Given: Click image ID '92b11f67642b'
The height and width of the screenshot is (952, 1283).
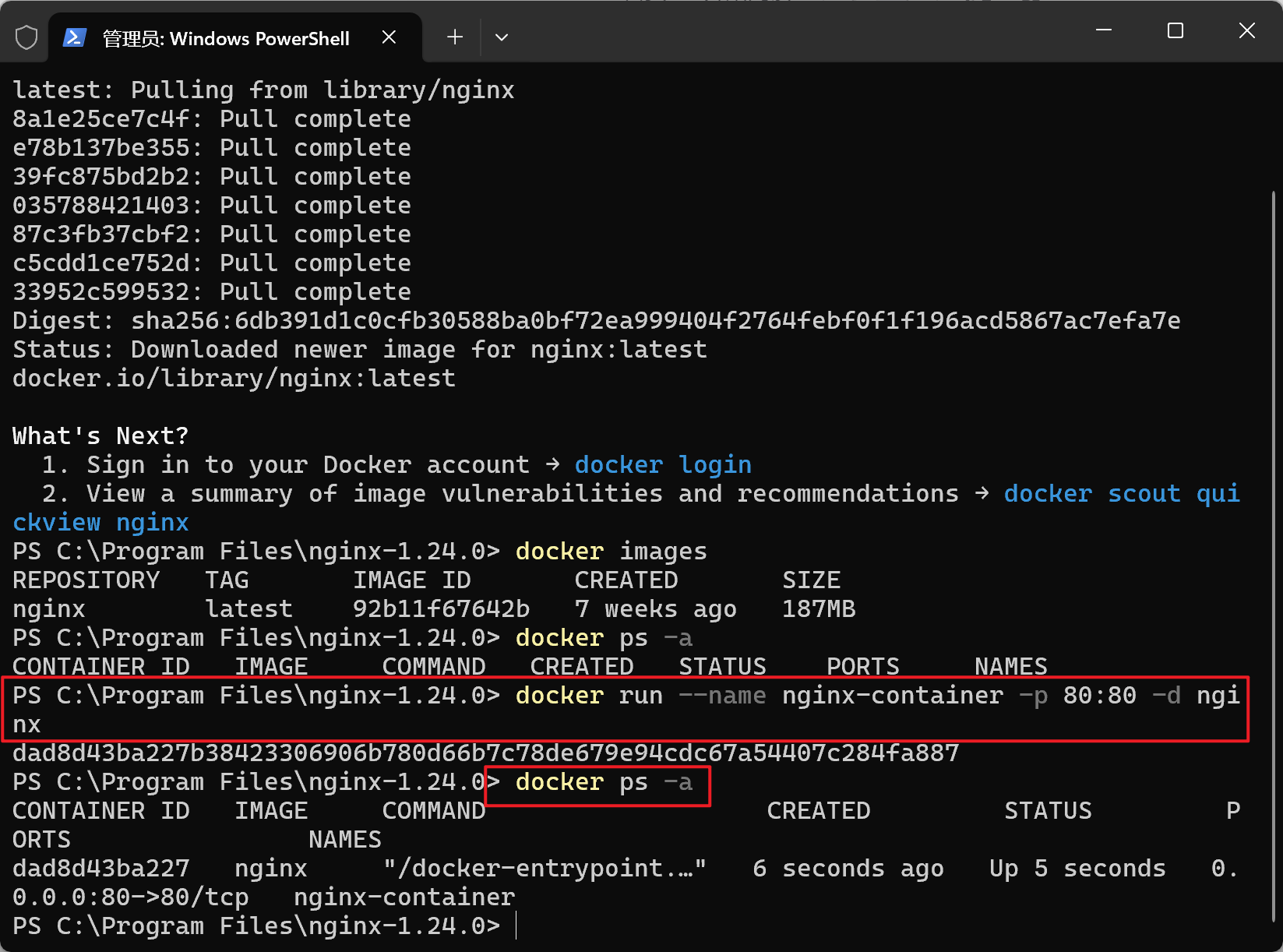Looking at the screenshot, I should pyautogui.click(x=441, y=609).
